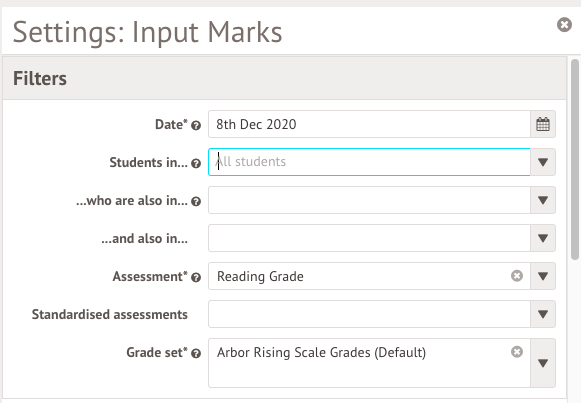Click the dialog's vertical scrollbar
Viewport: 581px width, 403px height.
pyautogui.click(x=575, y=160)
